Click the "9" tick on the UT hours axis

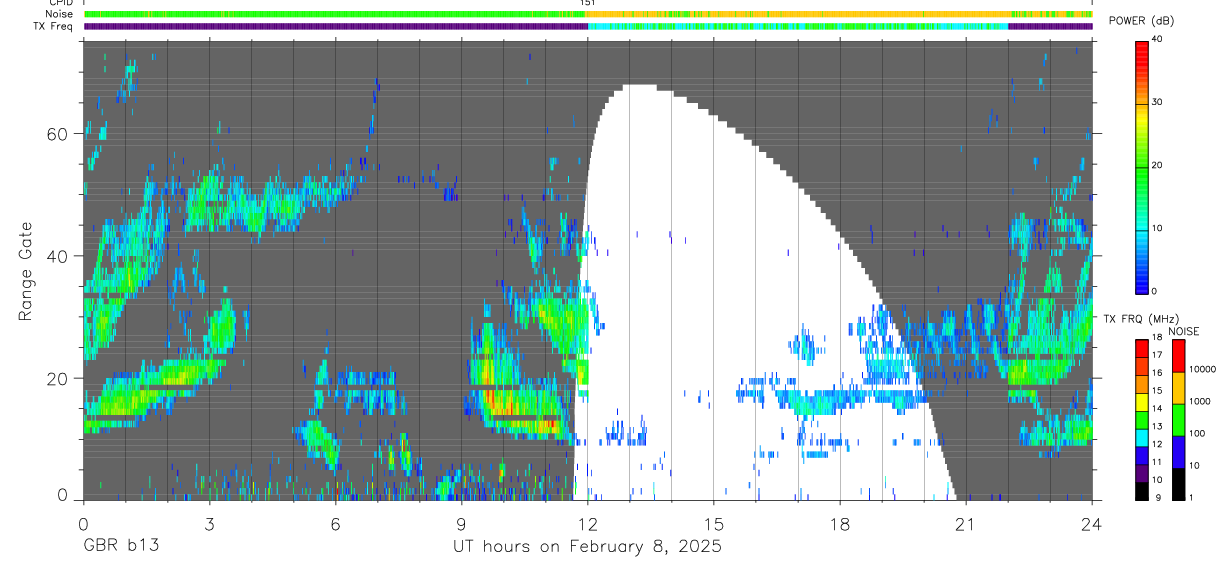461,524
